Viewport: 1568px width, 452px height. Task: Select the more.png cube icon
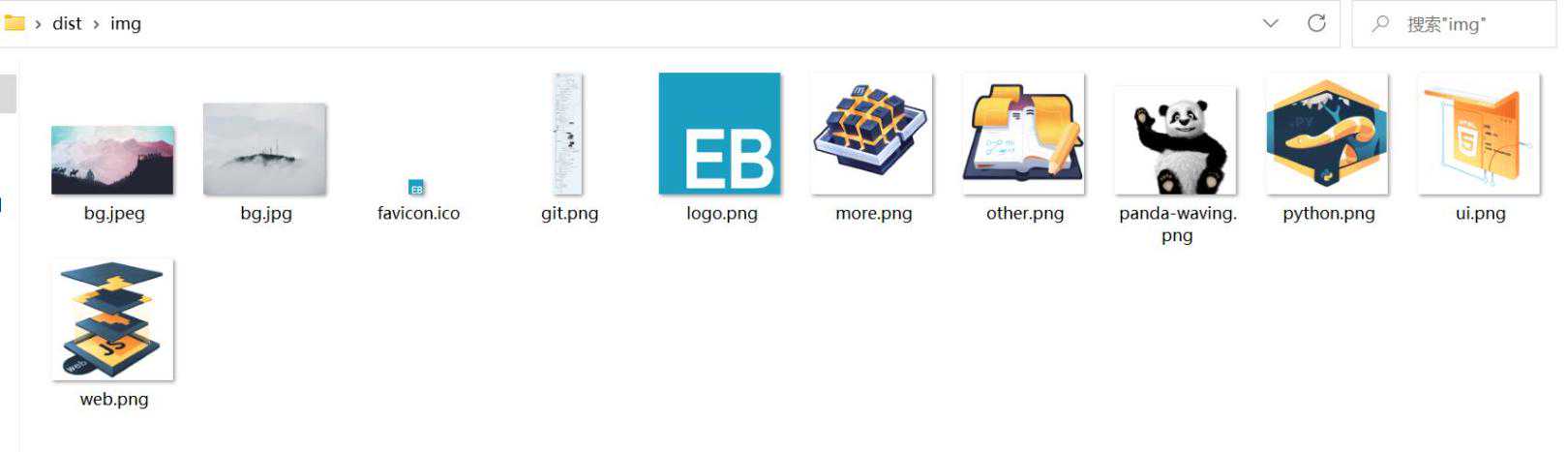click(871, 134)
